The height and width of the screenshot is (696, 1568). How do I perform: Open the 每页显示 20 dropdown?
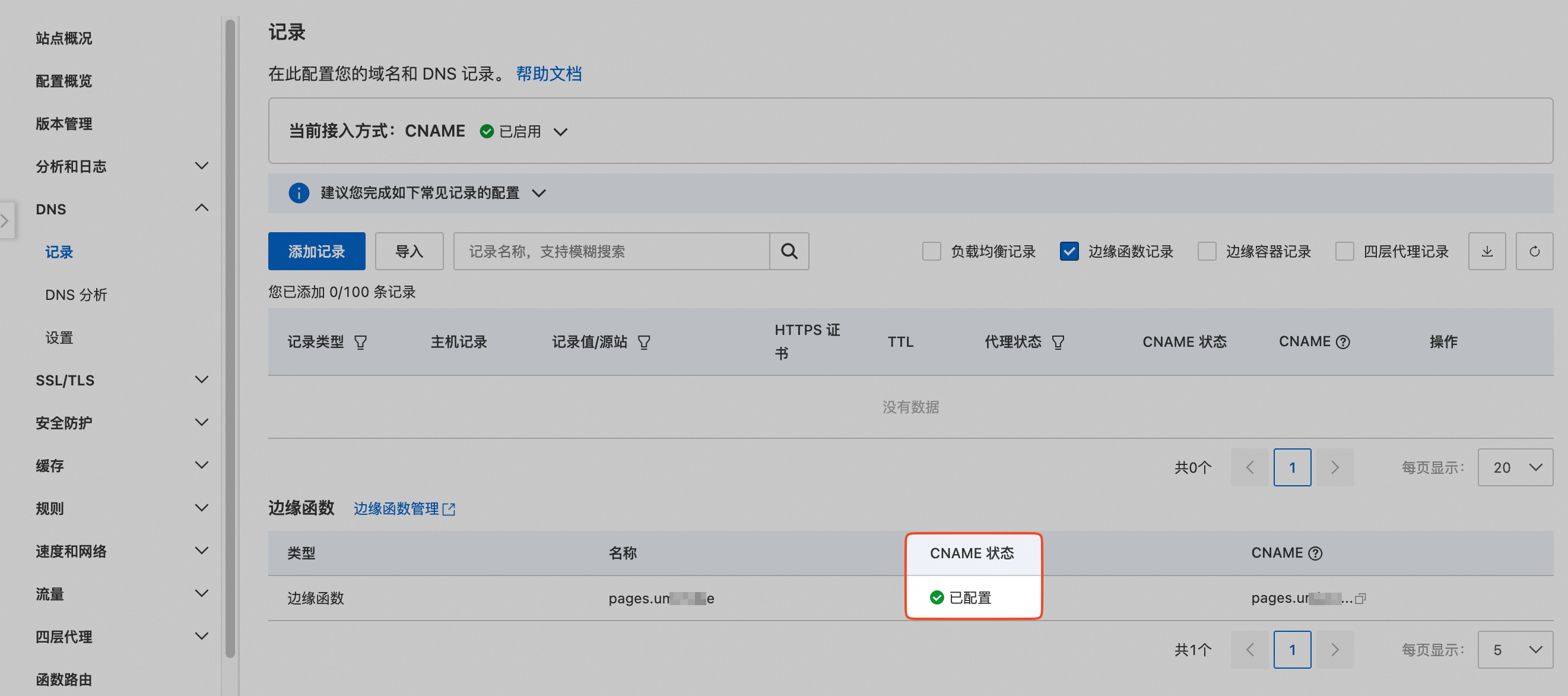(1515, 467)
